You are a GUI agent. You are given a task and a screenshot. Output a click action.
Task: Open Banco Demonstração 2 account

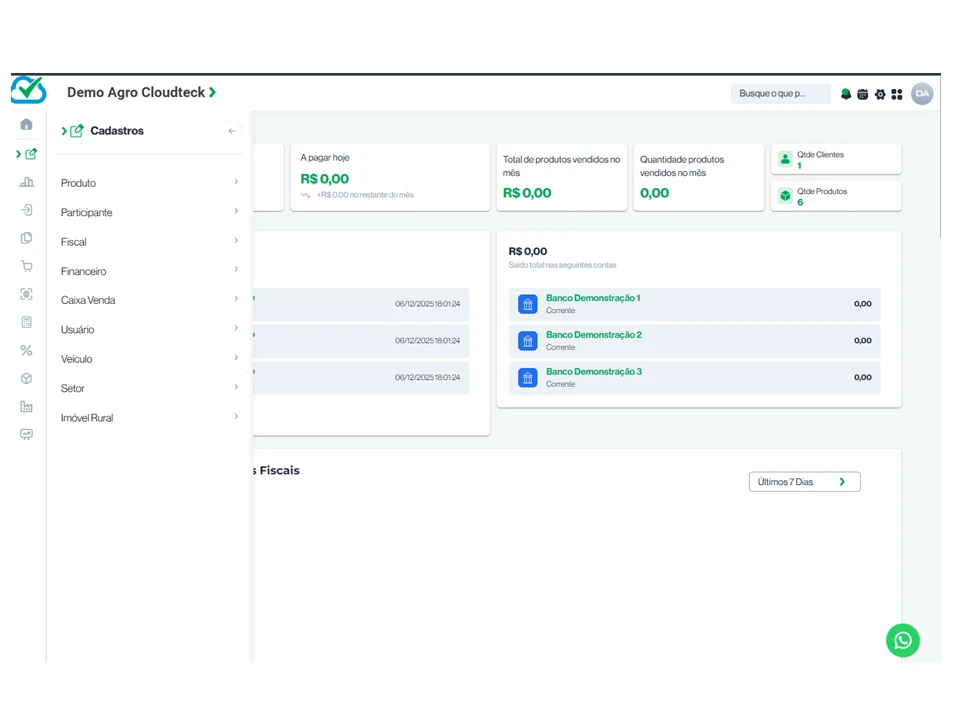tap(593, 335)
